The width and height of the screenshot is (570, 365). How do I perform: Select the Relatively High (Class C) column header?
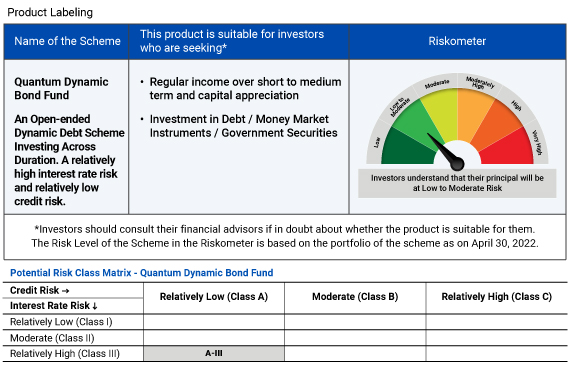tap(497, 297)
